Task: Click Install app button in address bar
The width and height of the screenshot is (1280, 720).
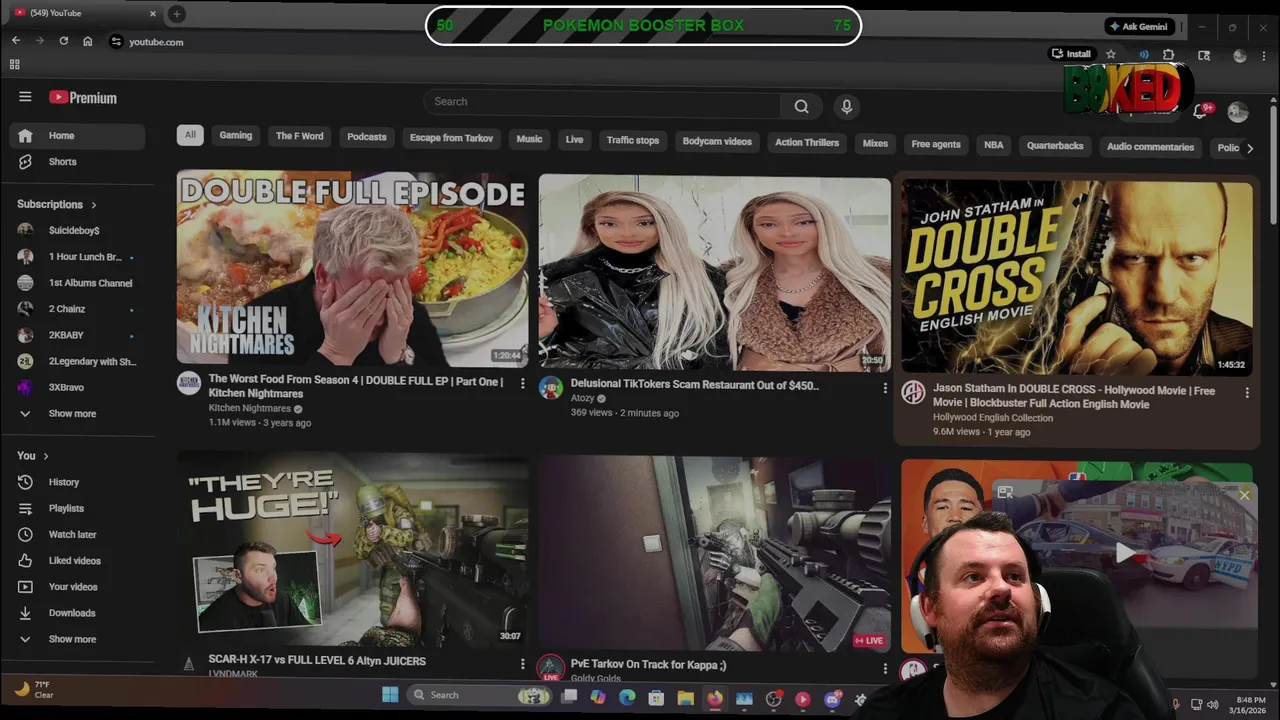Action: [x=1071, y=54]
